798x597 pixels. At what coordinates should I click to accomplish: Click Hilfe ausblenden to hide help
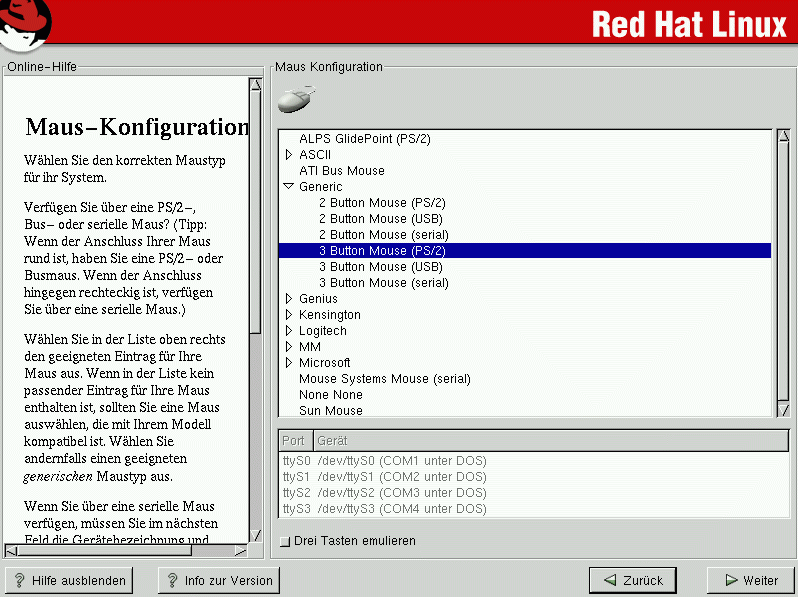[x=69, y=580]
